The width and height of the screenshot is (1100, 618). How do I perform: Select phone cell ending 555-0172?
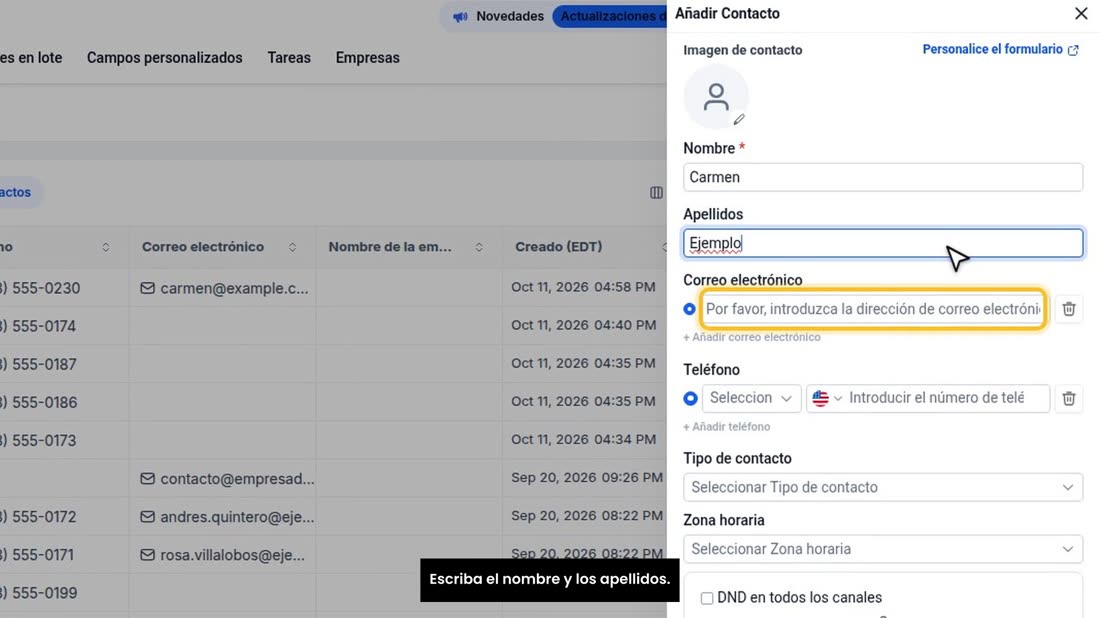pyautogui.click(x=38, y=517)
